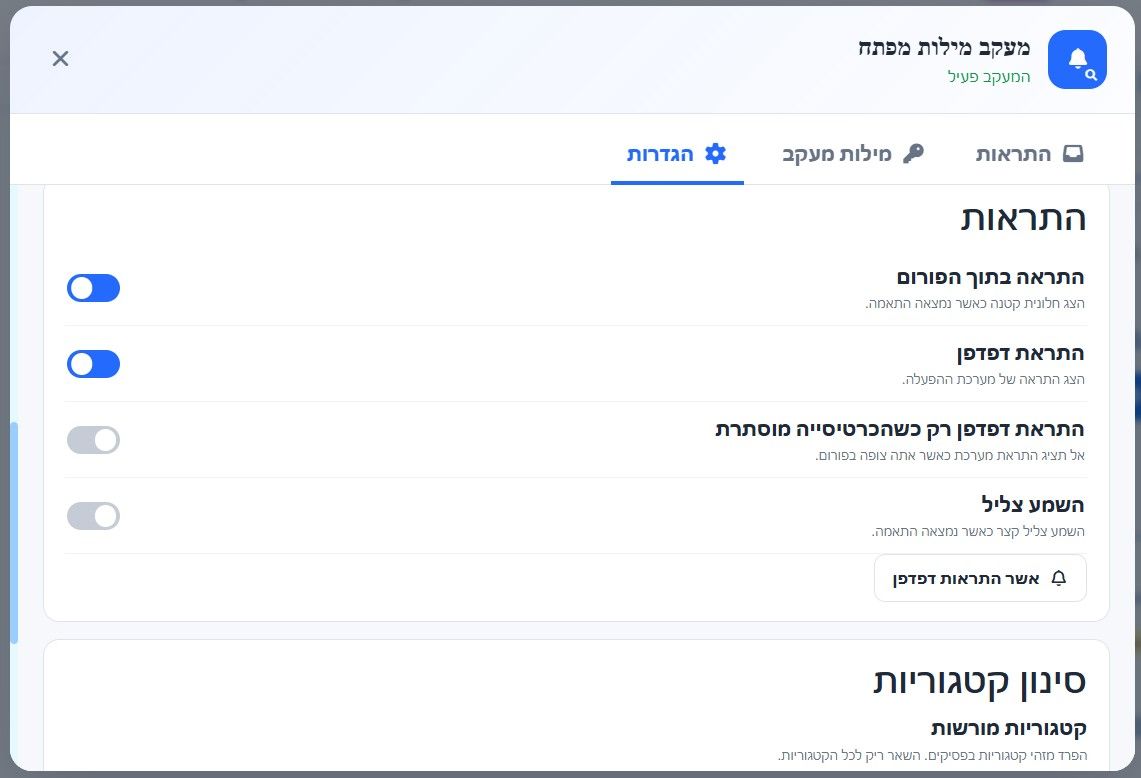This screenshot has width=1141, height=778.
Task: Enable the השמע צליל sound toggle
Action: point(93,516)
